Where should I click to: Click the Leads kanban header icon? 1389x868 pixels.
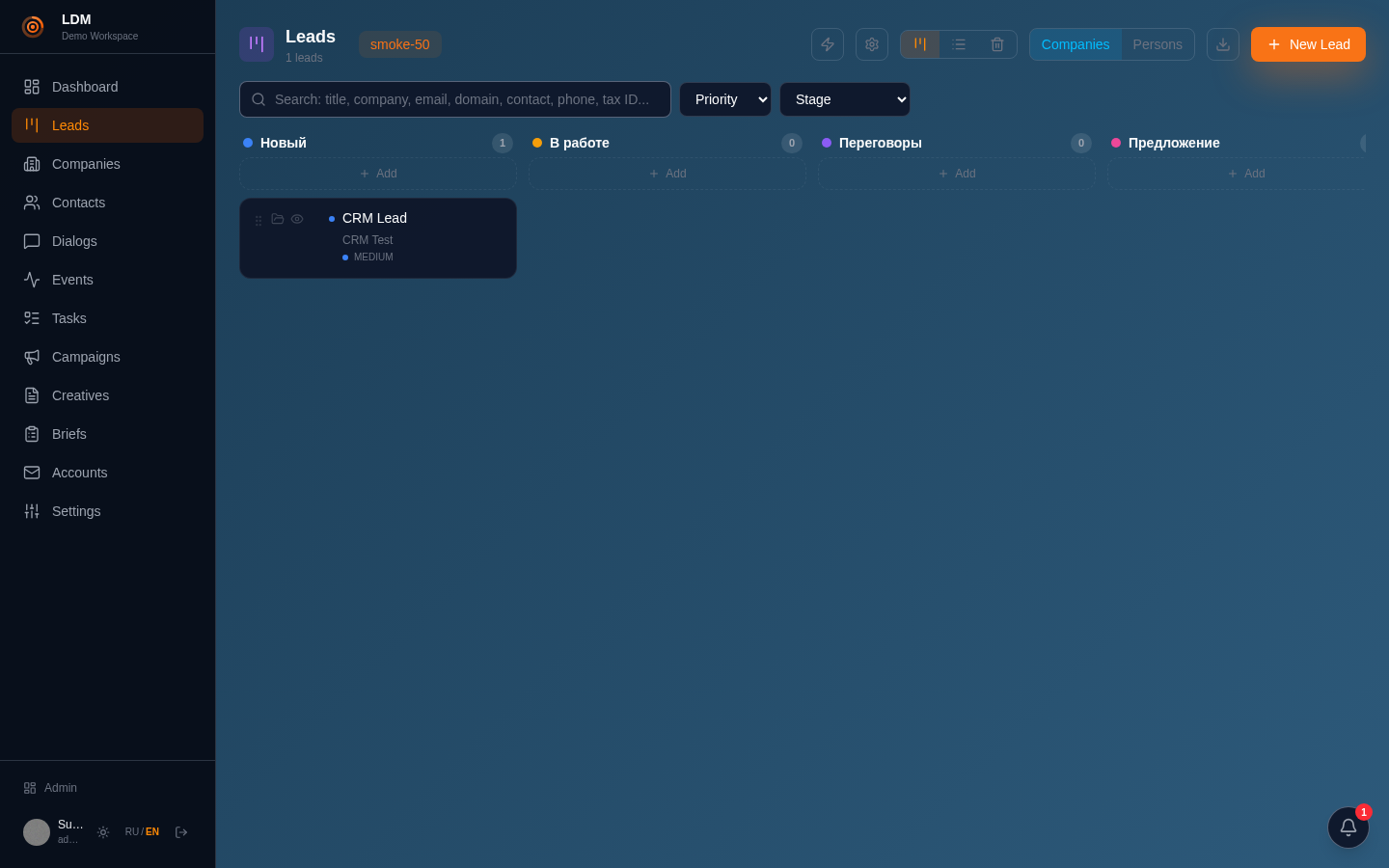pos(257,44)
